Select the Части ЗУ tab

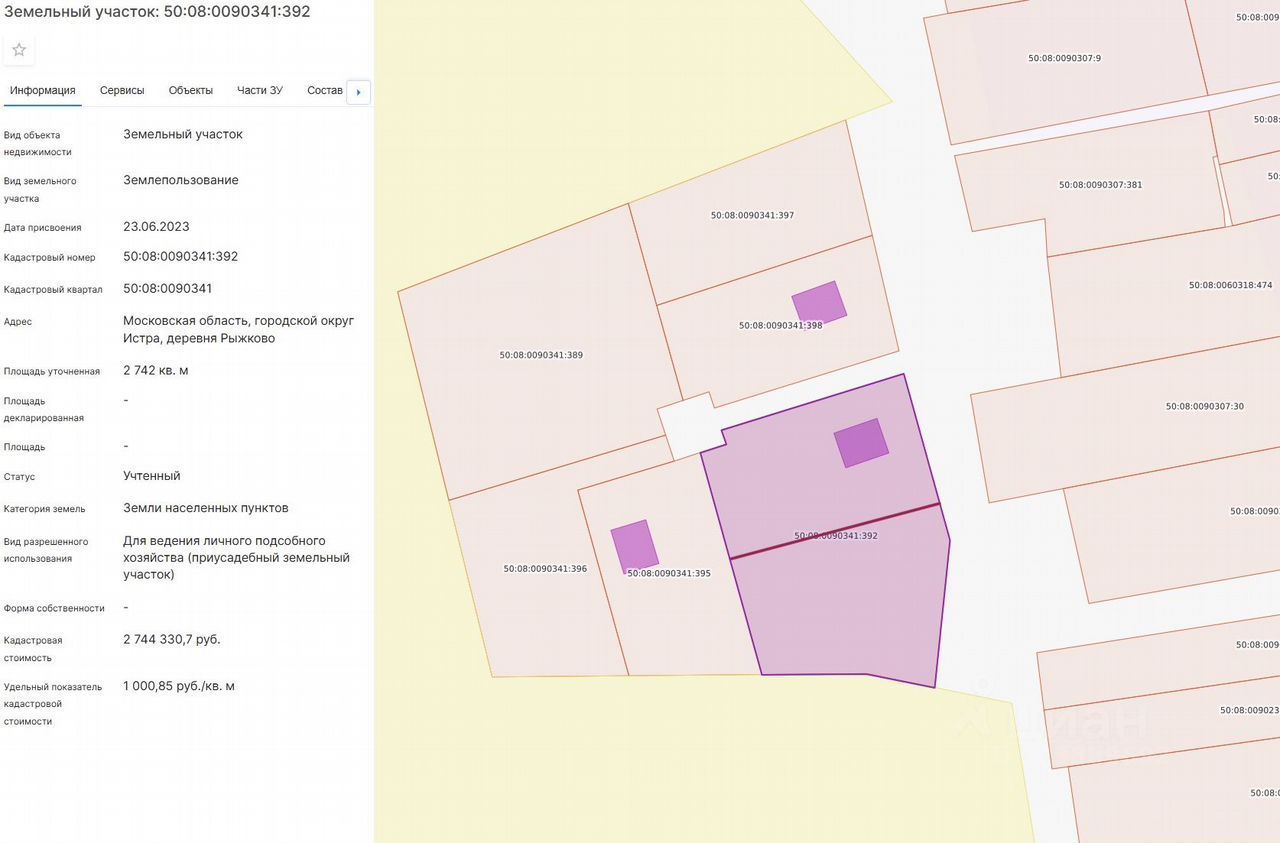coord(259,90)
